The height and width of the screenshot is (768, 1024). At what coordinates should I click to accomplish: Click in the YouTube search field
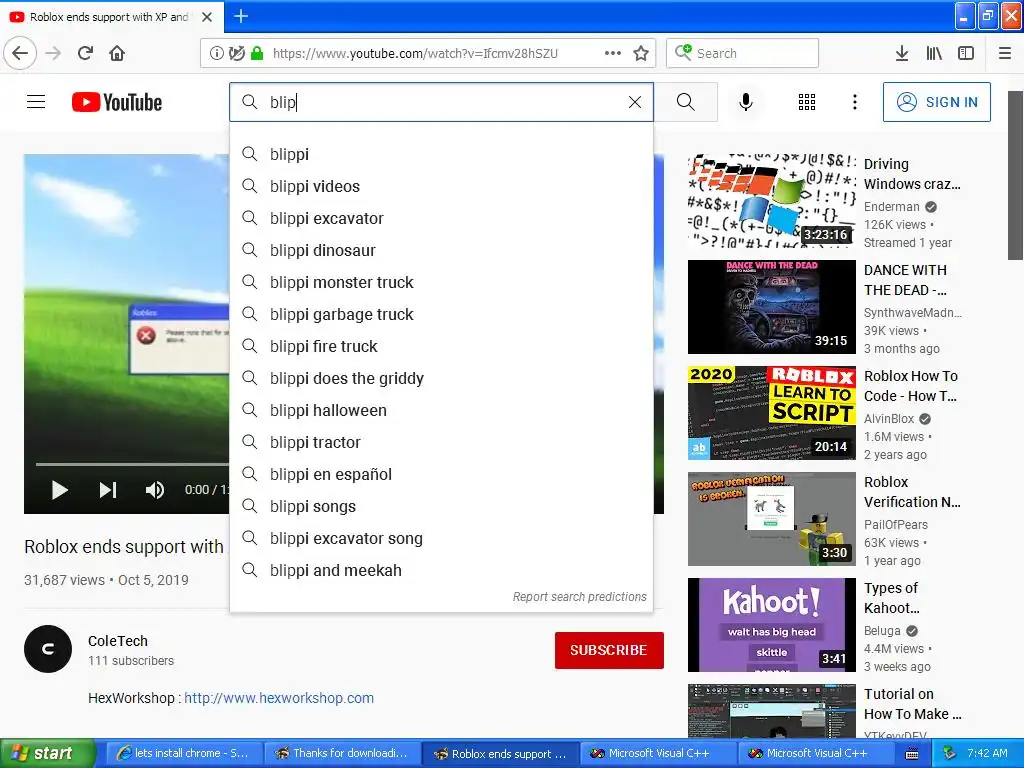[x=441, y=102]
